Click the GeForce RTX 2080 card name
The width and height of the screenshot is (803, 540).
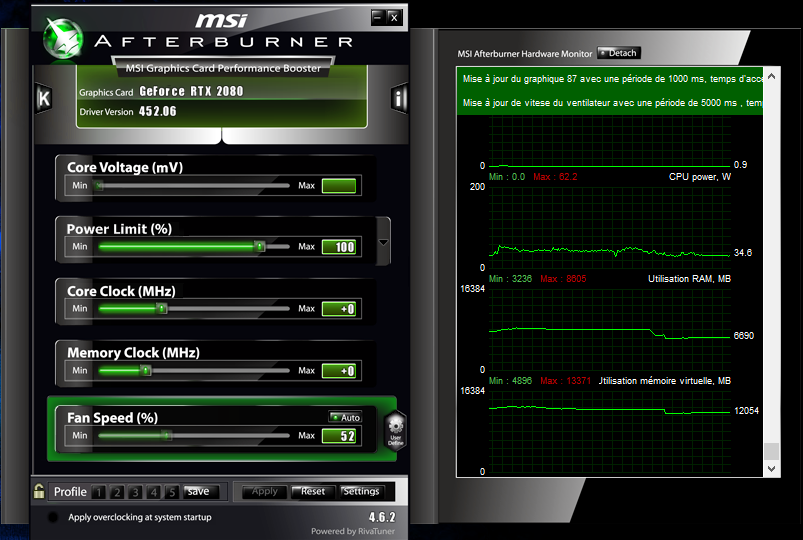(x=191, y=91)
